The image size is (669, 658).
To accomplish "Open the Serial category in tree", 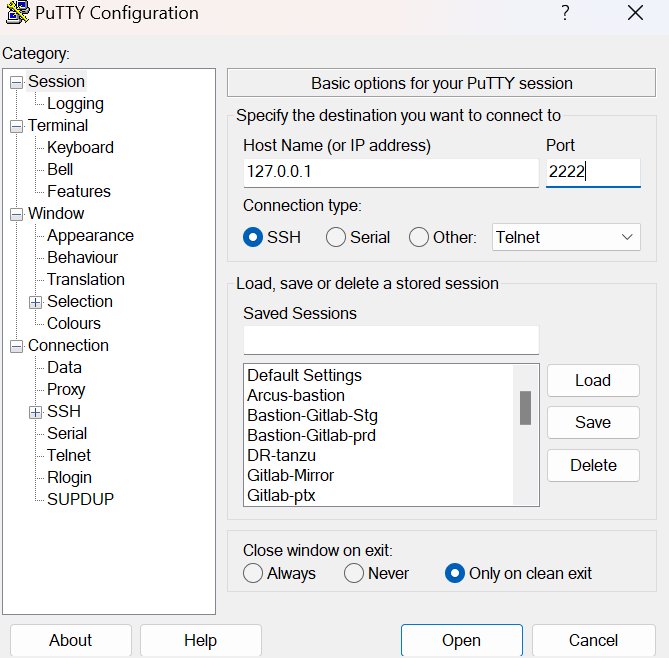I will 67,434.
